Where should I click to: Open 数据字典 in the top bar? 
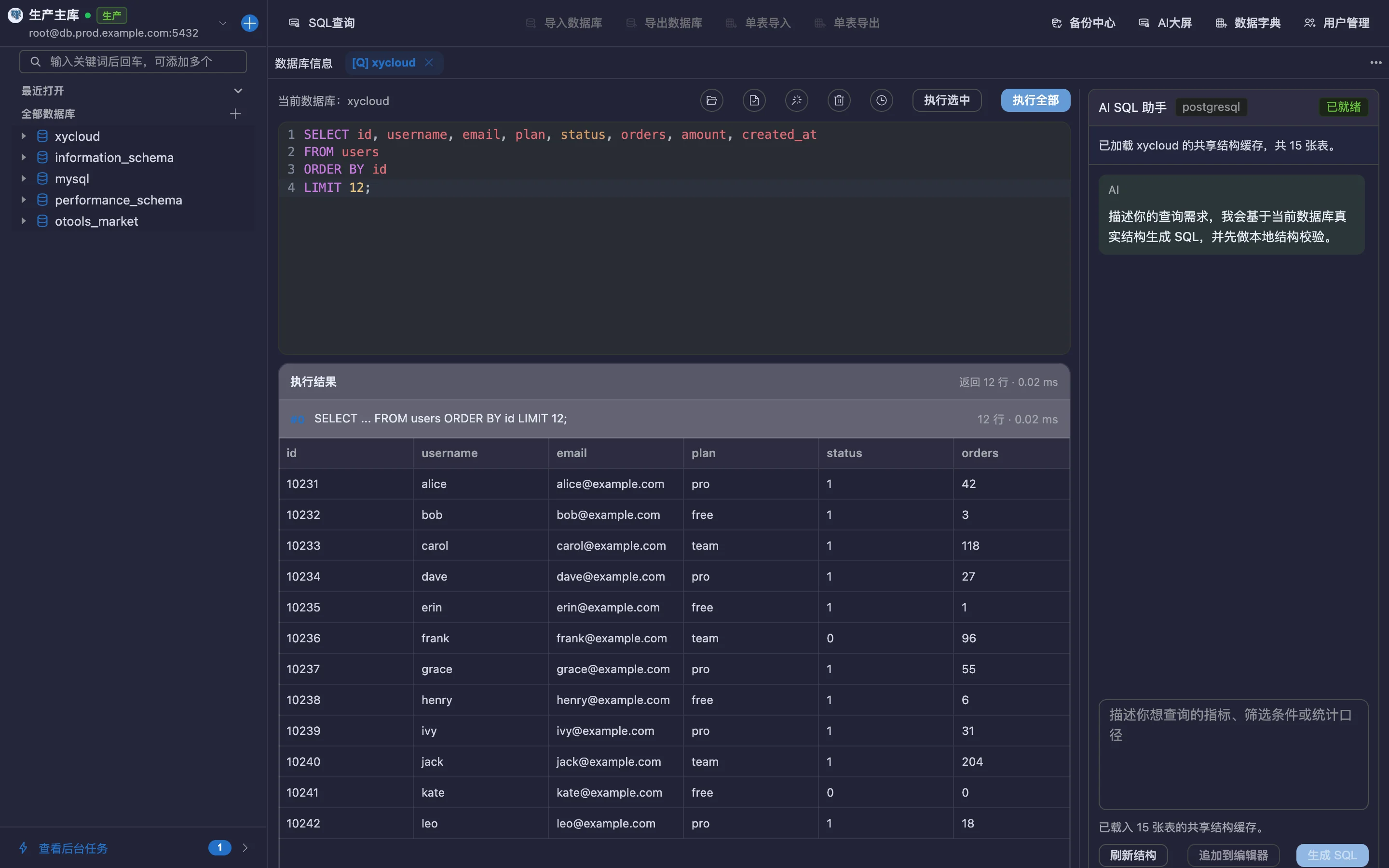coord(1248,23)
